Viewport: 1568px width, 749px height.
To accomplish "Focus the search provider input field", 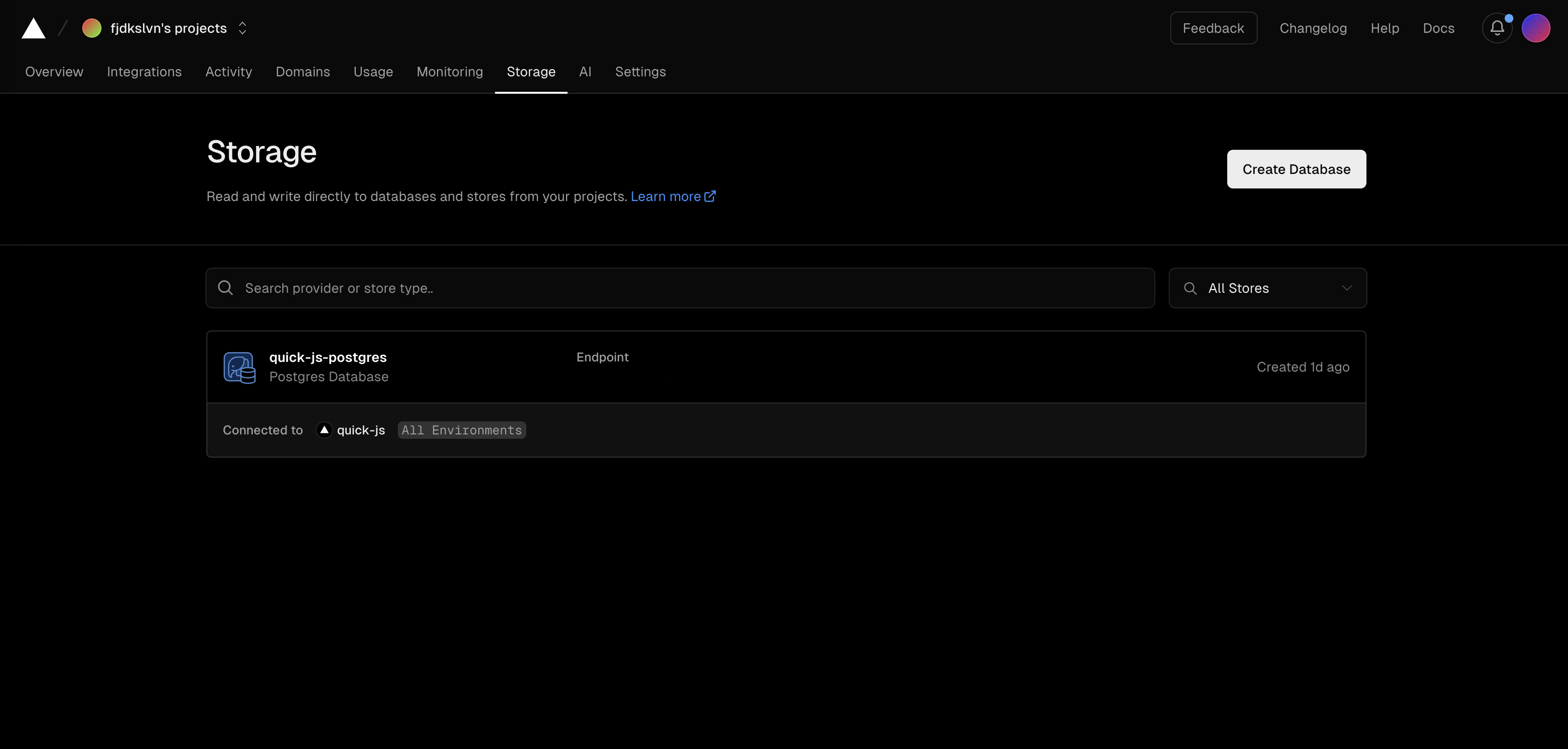I will tap(694, 288).
